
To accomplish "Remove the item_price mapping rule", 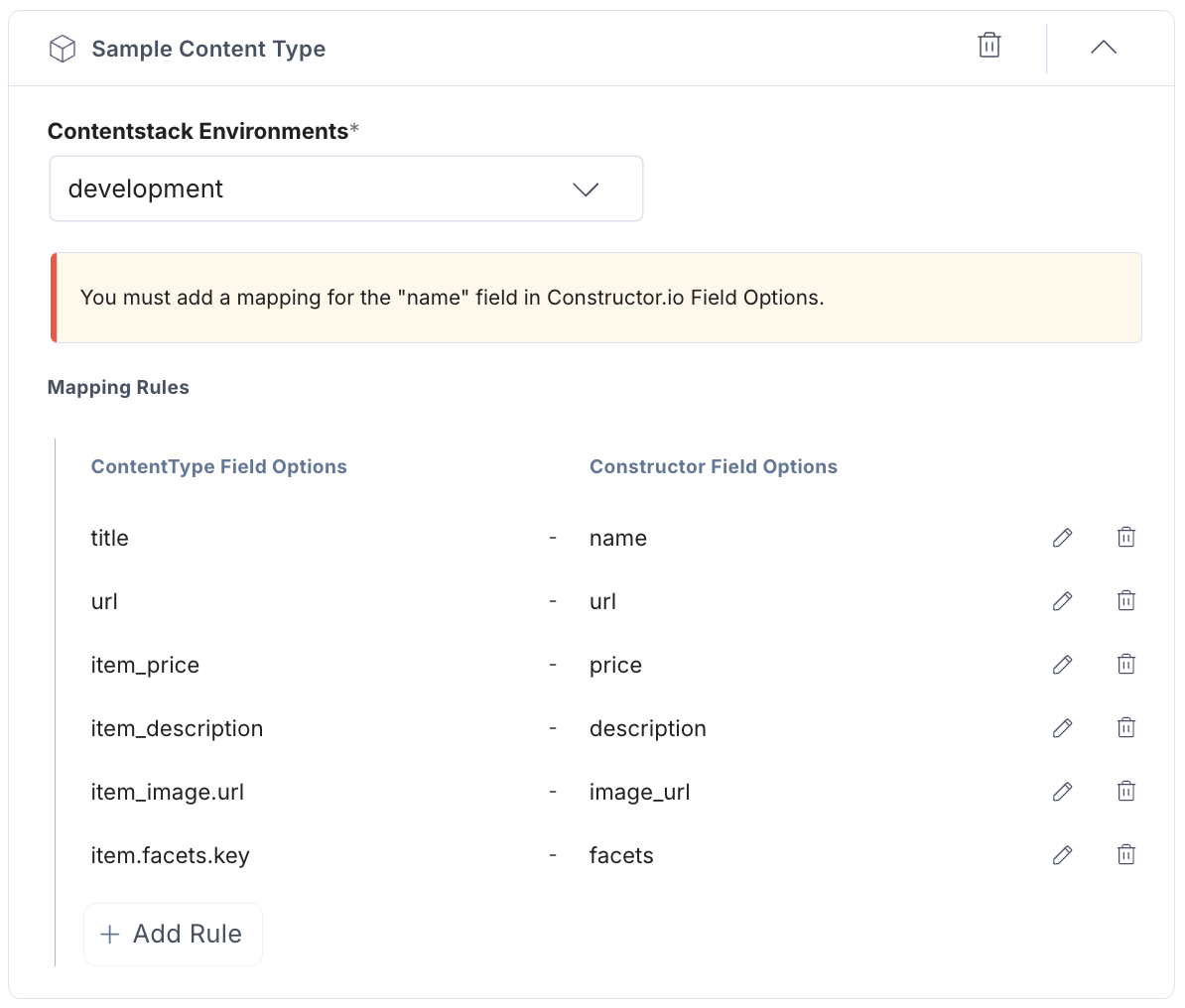I will 1126,664.
